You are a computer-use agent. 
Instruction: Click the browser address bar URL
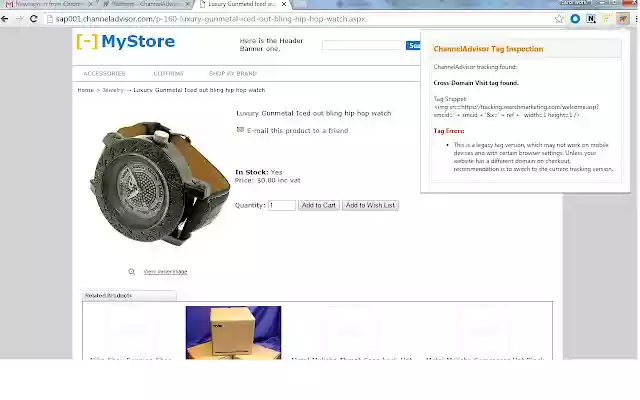point(211,19)
